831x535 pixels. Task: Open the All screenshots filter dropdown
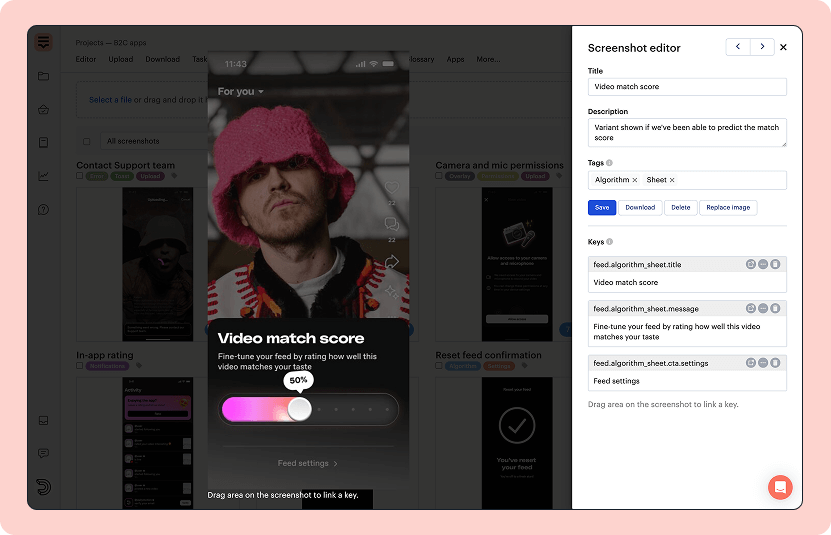pos(154,141)
